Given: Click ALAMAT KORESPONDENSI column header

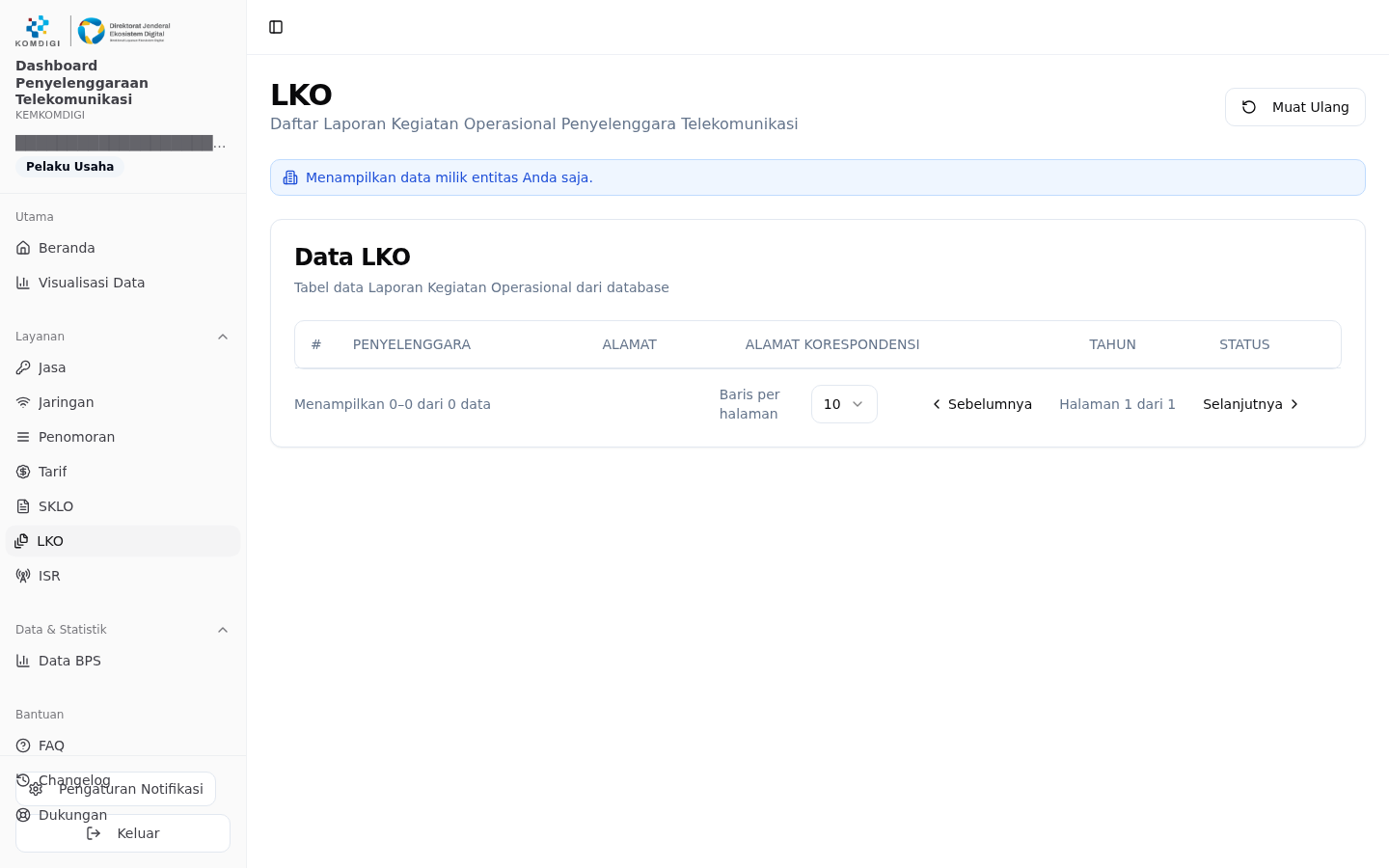Looking at the screenshot, I should pos(832,344).
